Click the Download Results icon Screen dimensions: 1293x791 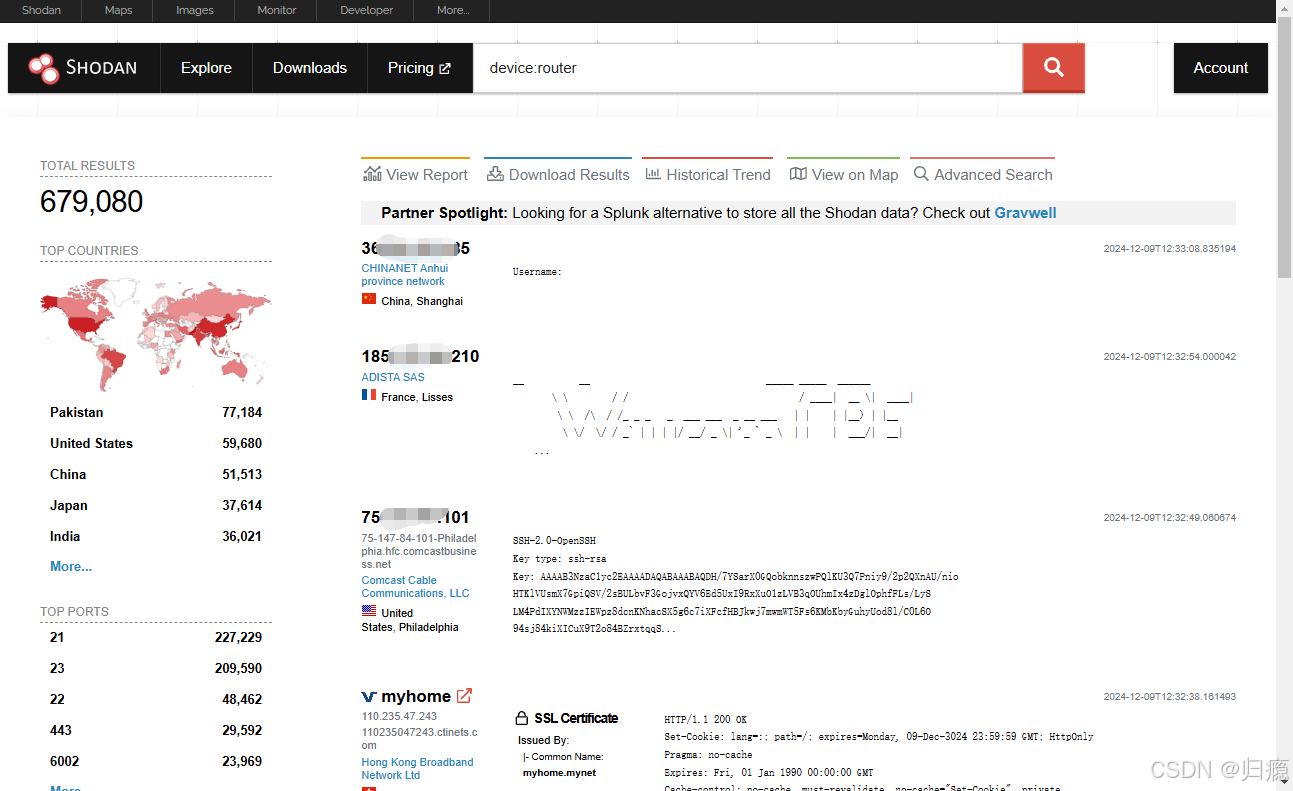click(x=493, y=173)
